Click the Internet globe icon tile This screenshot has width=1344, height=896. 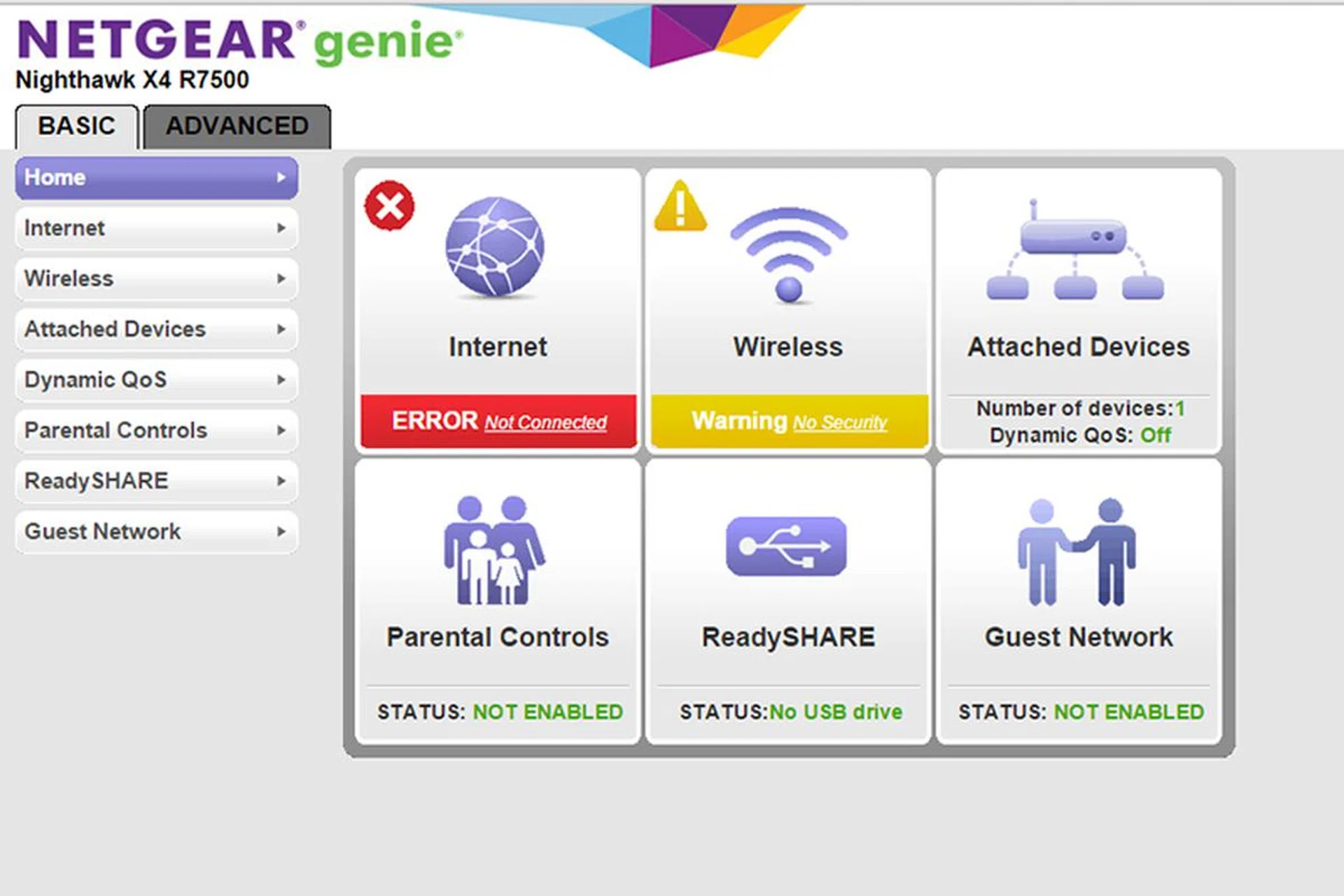coord(495,247)
